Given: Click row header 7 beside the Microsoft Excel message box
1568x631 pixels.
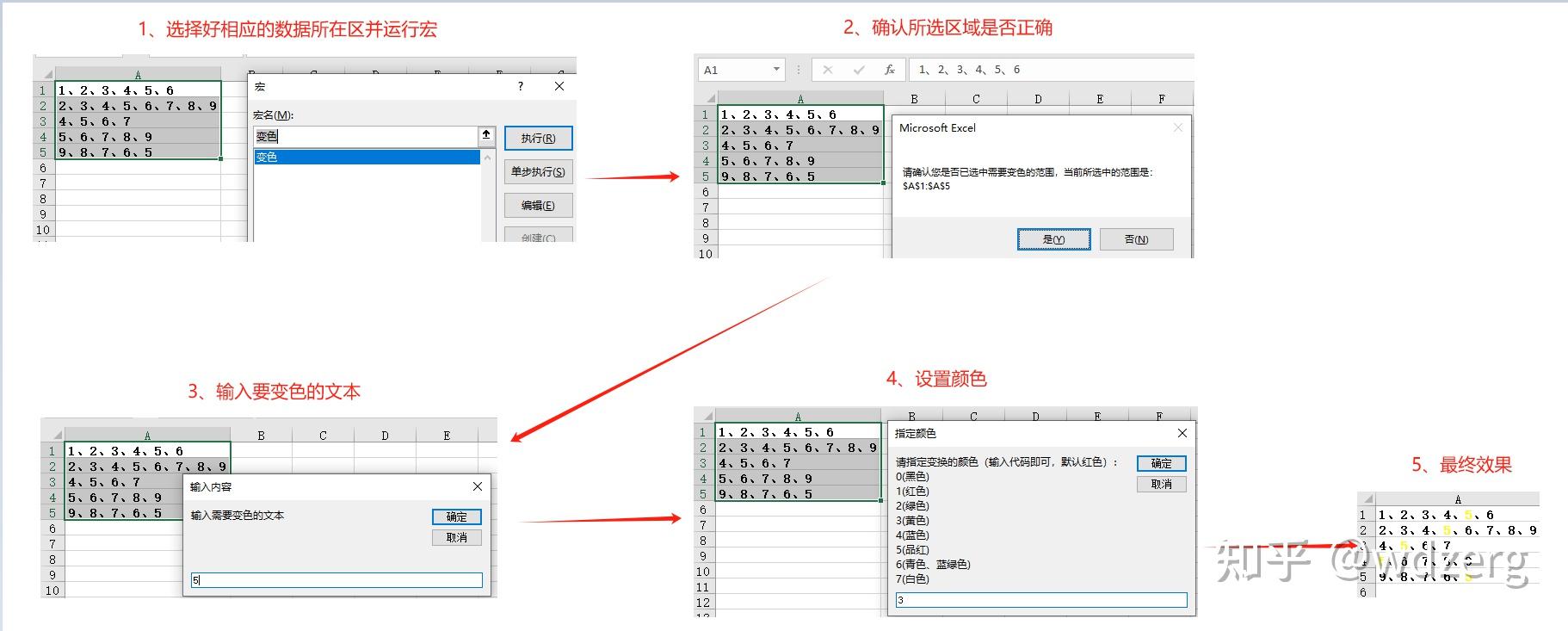Looking at the screenshot, I should (x=706, y=207).
